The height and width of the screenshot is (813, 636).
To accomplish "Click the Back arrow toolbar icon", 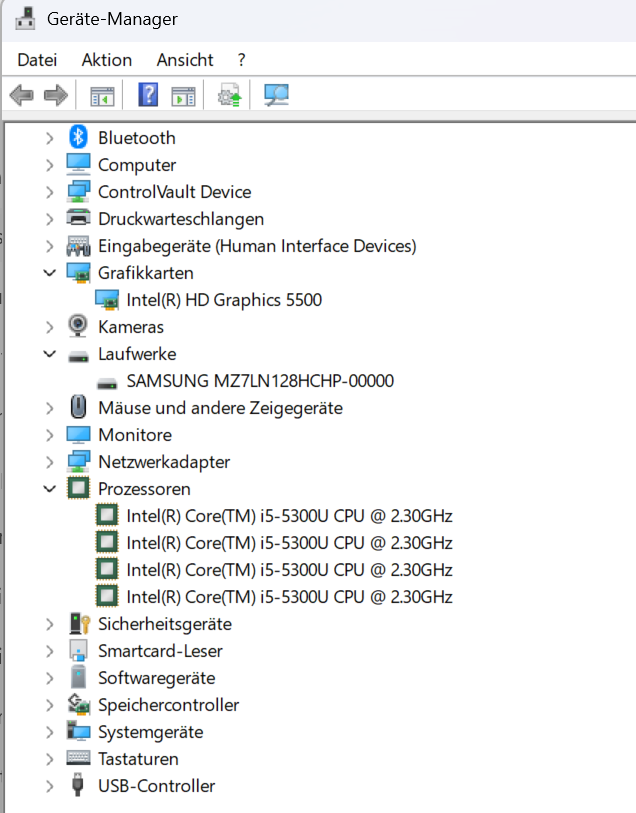I will [22, 95].
